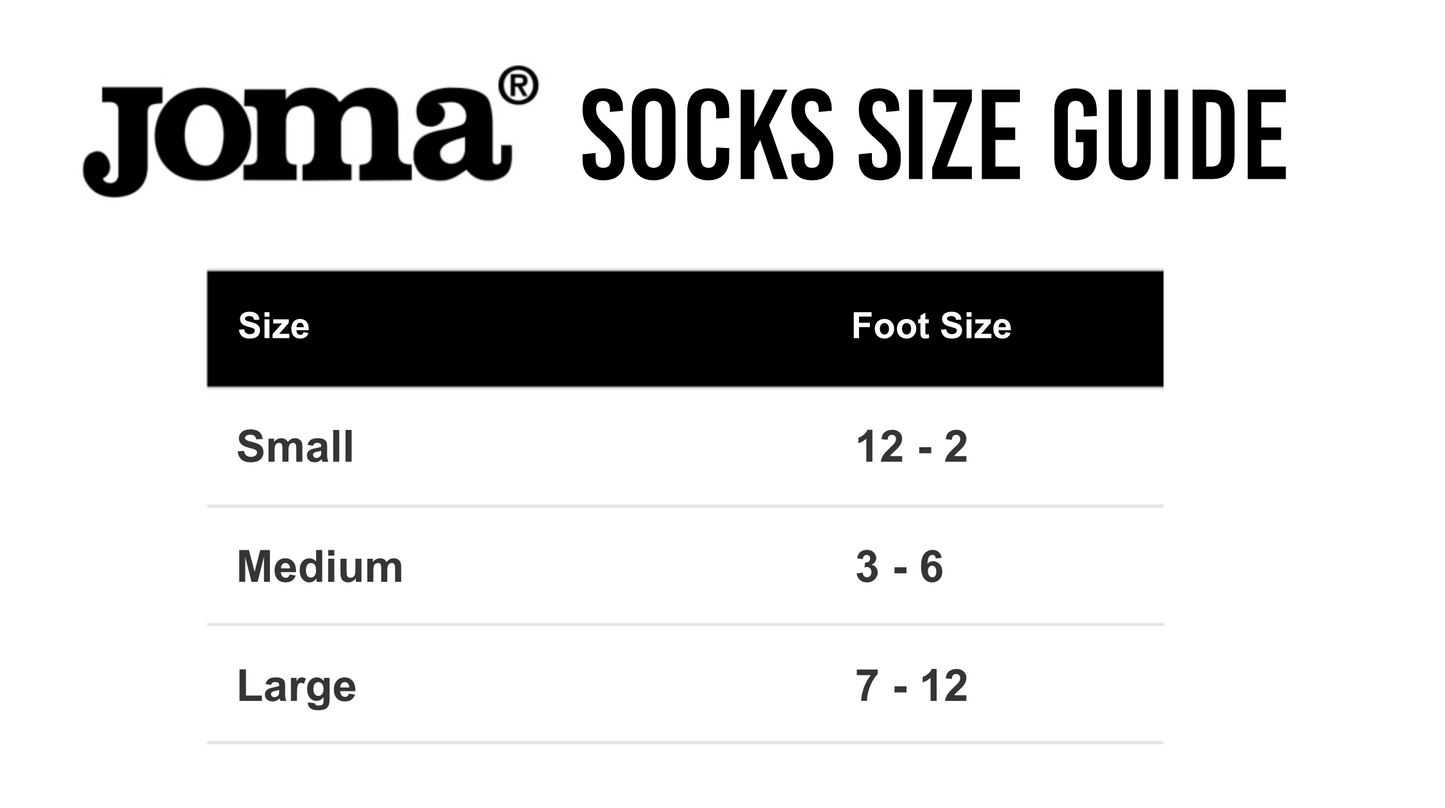
Task: Select the Large size row label
Action: tap(296, 686)
